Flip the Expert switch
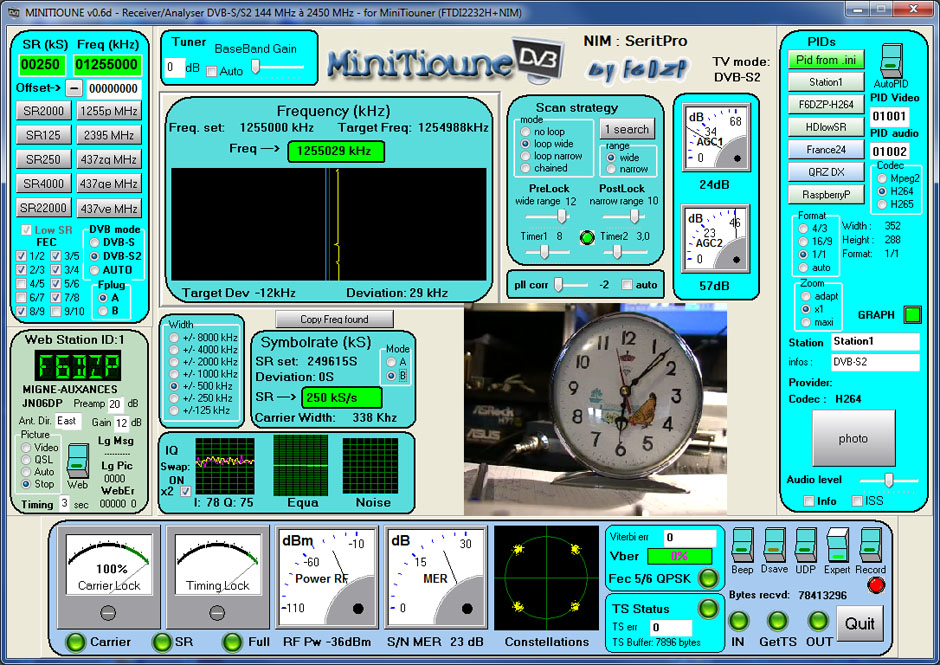This screenshot has height=665, width=940. coord(837,545)
